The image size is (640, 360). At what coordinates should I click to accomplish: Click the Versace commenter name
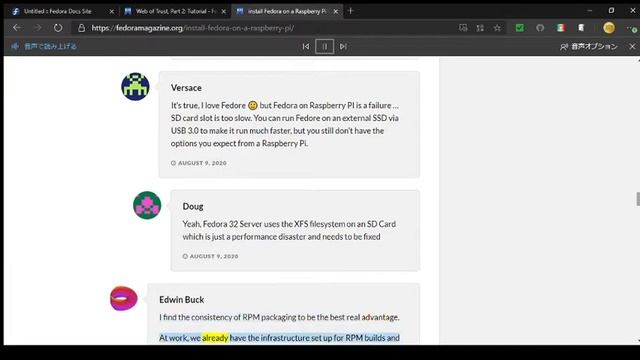pyautogui.click(x=186, y=88)
